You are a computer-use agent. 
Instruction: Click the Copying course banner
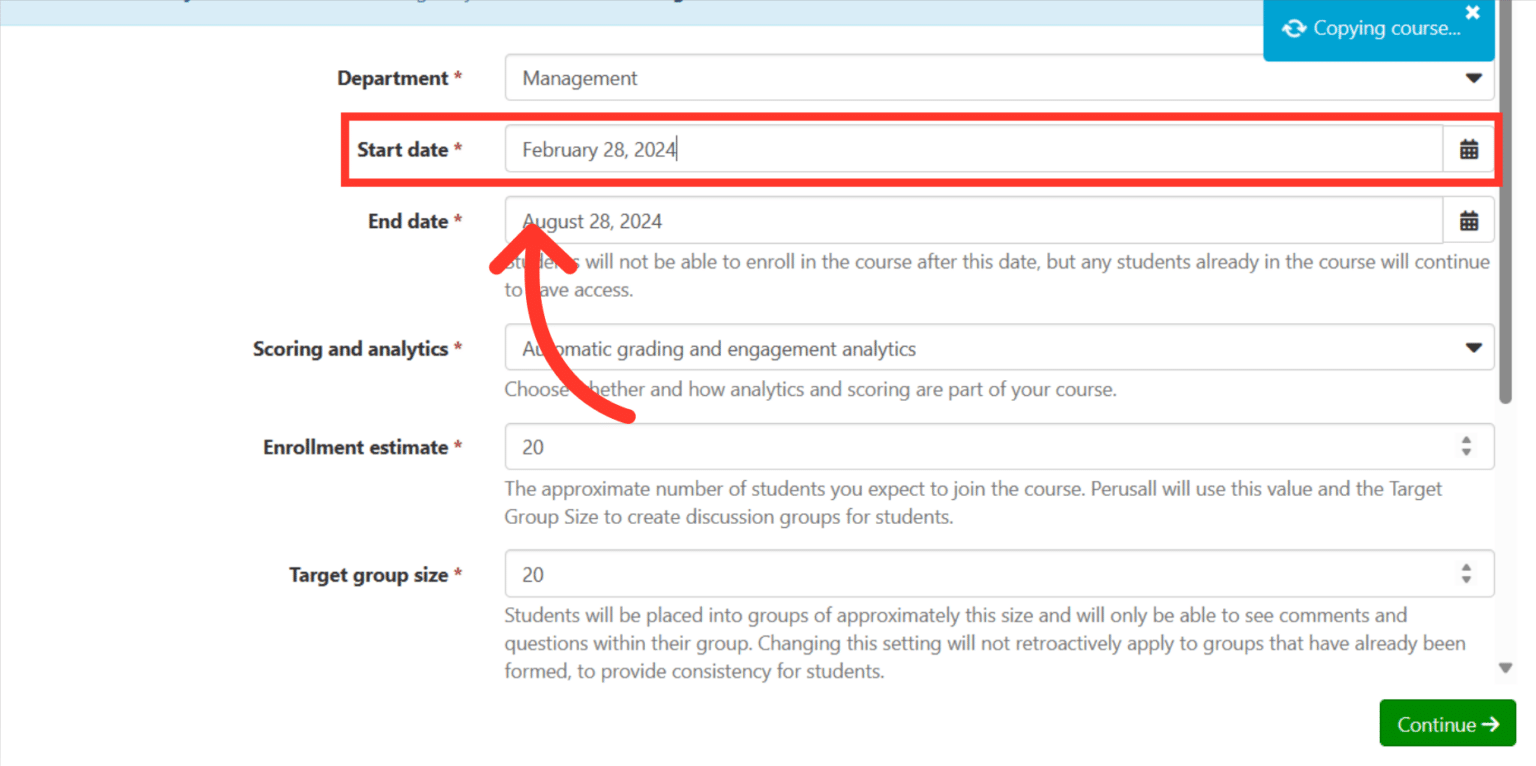point(1380,28)
